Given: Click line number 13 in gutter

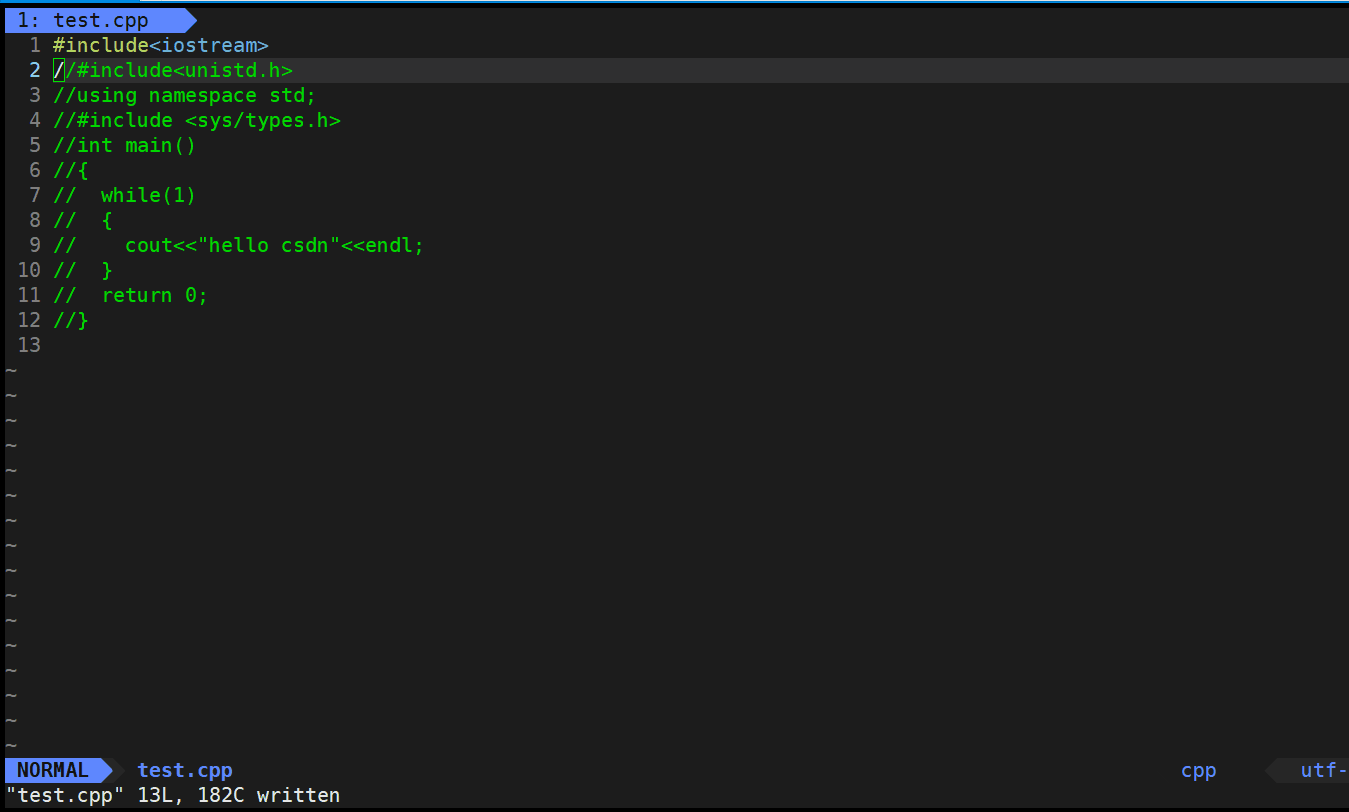Looking at the screenshot, I should (x=30, y=345).
